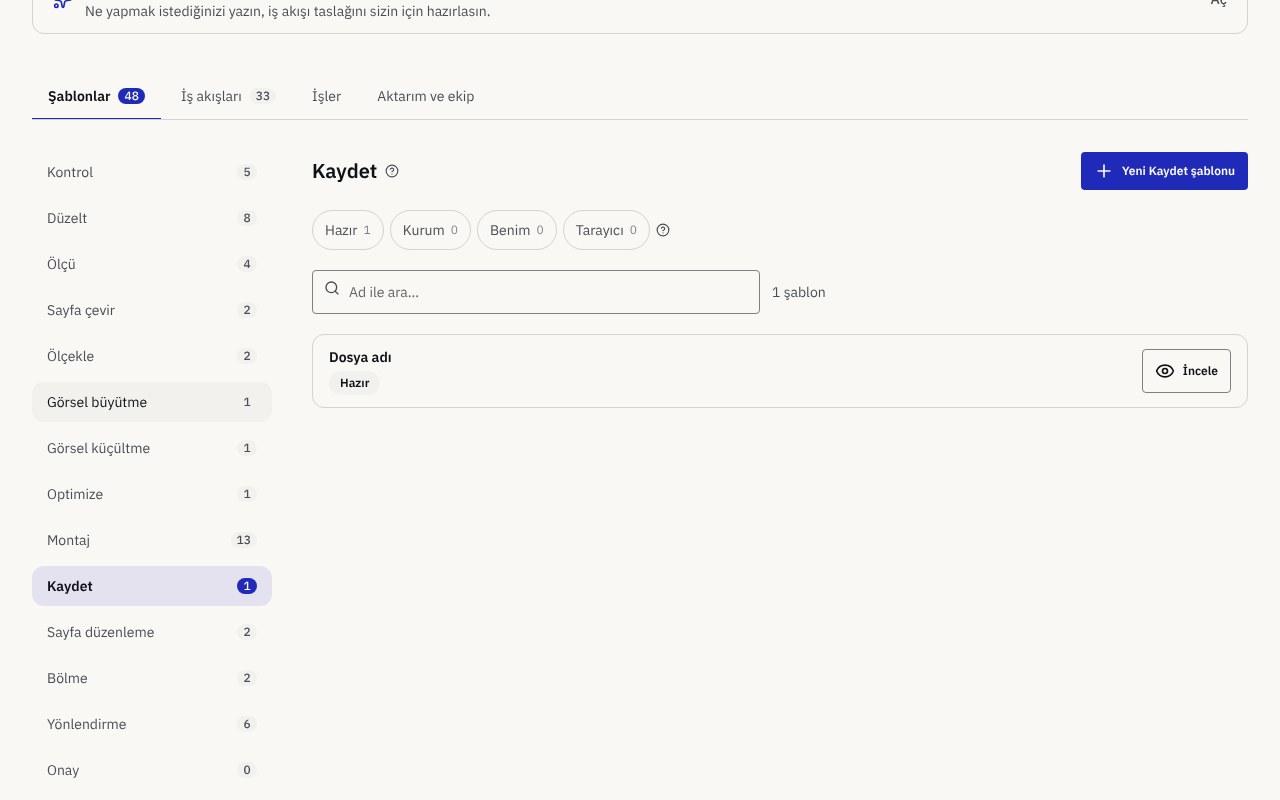The image size is (1280, 800).
Task: Click the Hazır badge under Dosya adı
Action: [x=354, y=383]
